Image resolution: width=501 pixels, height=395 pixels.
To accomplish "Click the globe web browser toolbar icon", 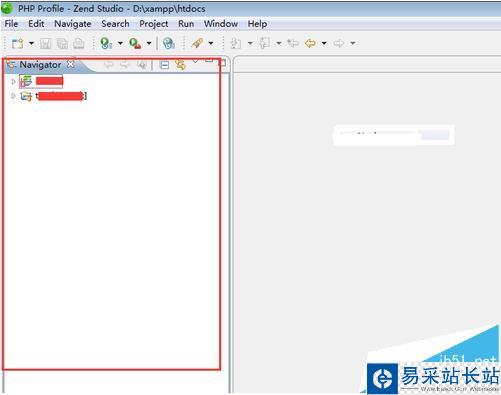I will pyautogui.click(x=169, y=43).
